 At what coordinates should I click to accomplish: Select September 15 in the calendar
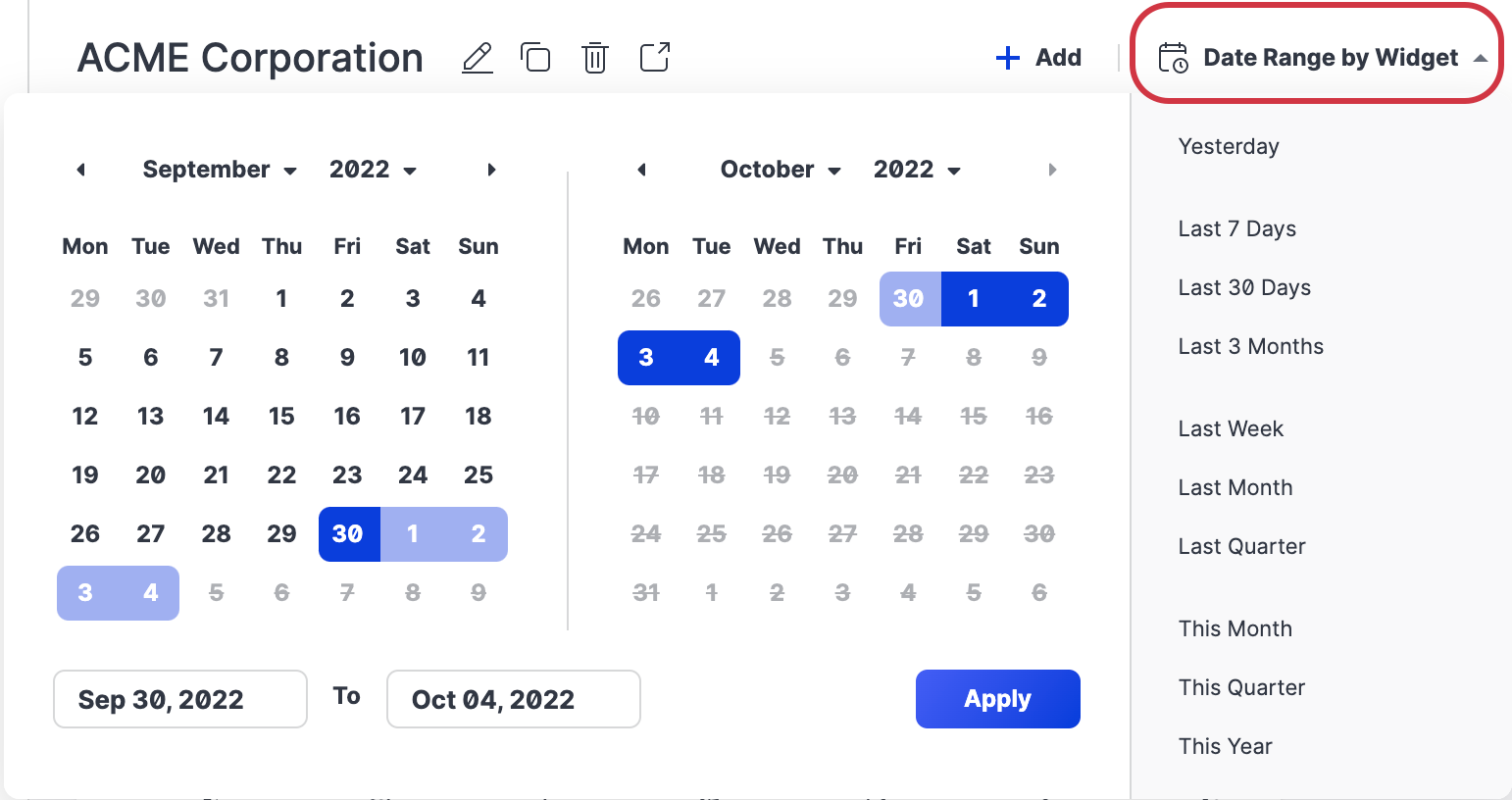tap(281, 416)
